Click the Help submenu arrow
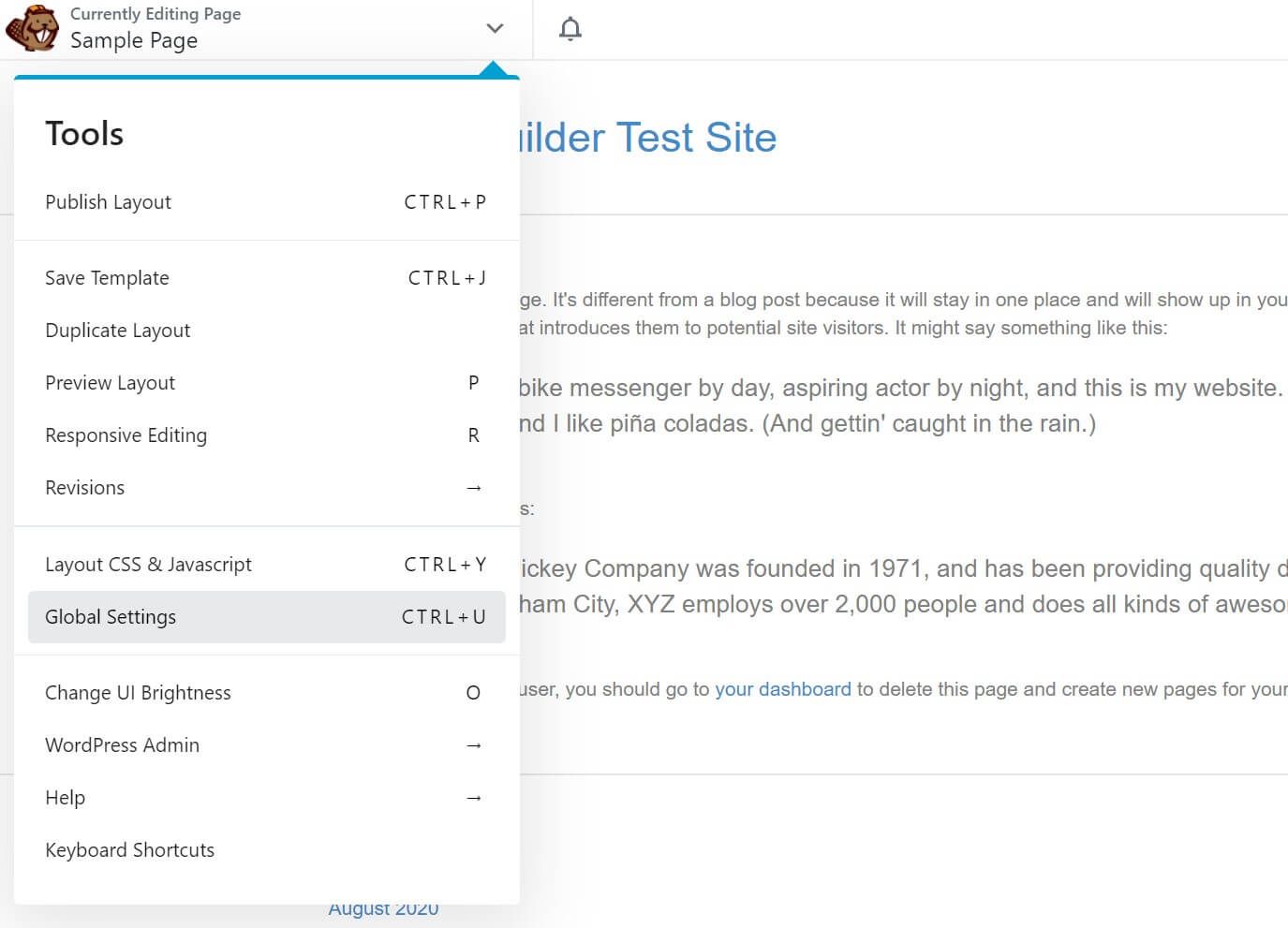The width and height of the screenshot is (1288, 928). (x=474, y=797)
